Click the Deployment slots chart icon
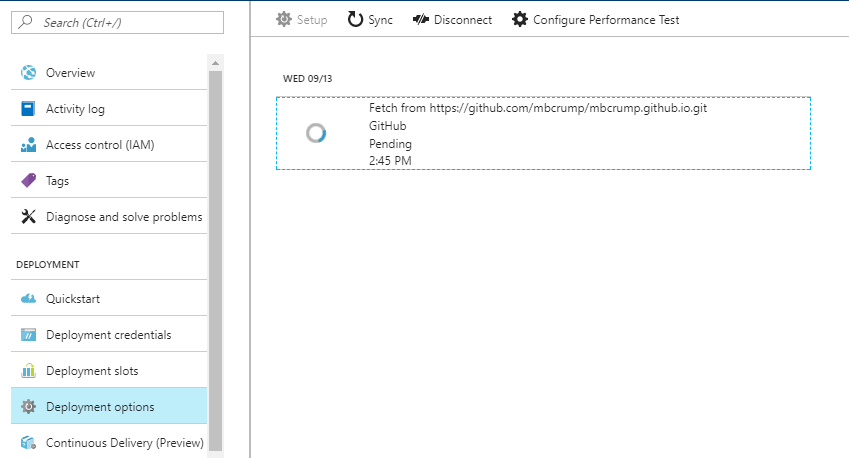The image size is (849, 458). pyautogui.click(x=29, y=370)
